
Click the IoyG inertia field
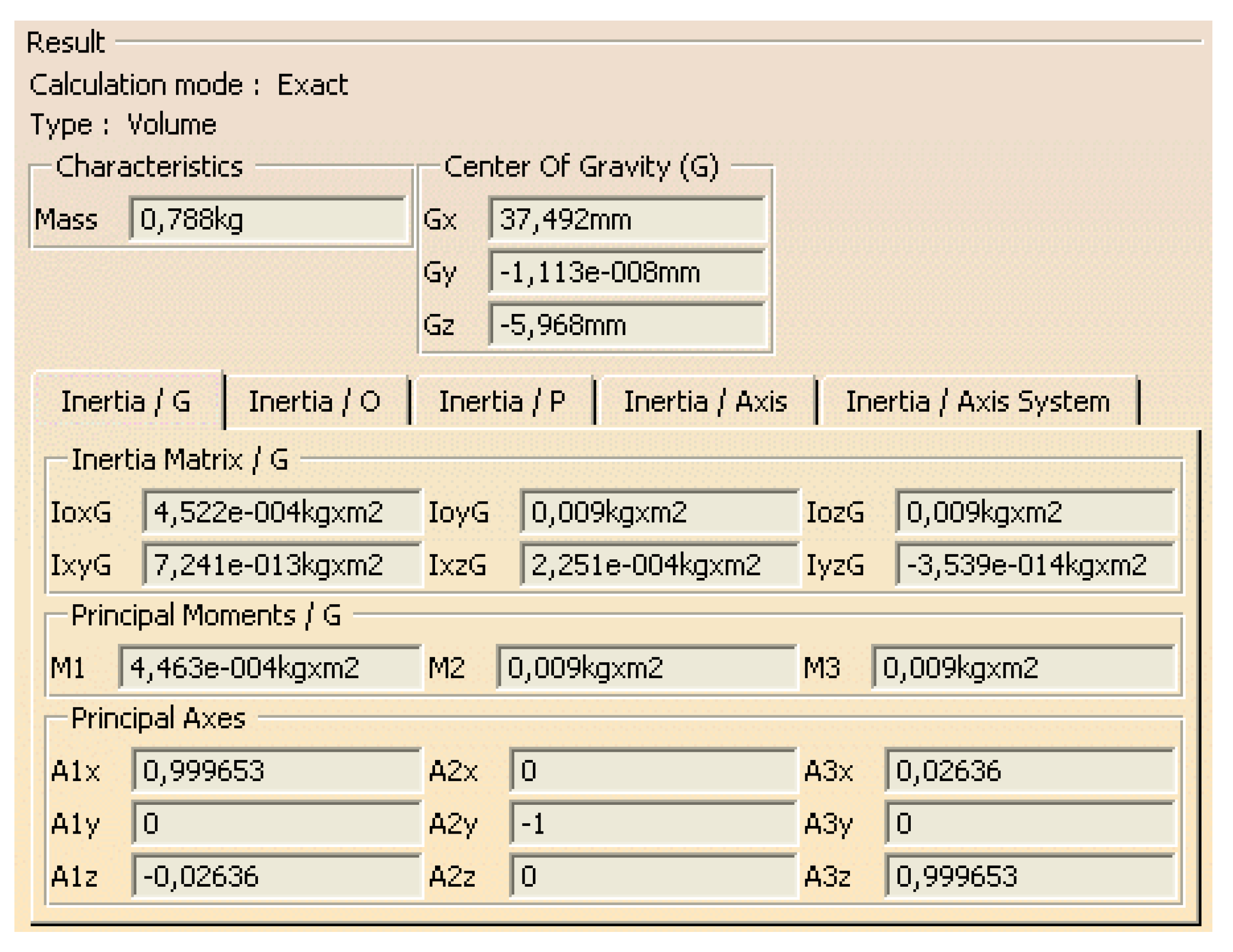tap(659, 513)
